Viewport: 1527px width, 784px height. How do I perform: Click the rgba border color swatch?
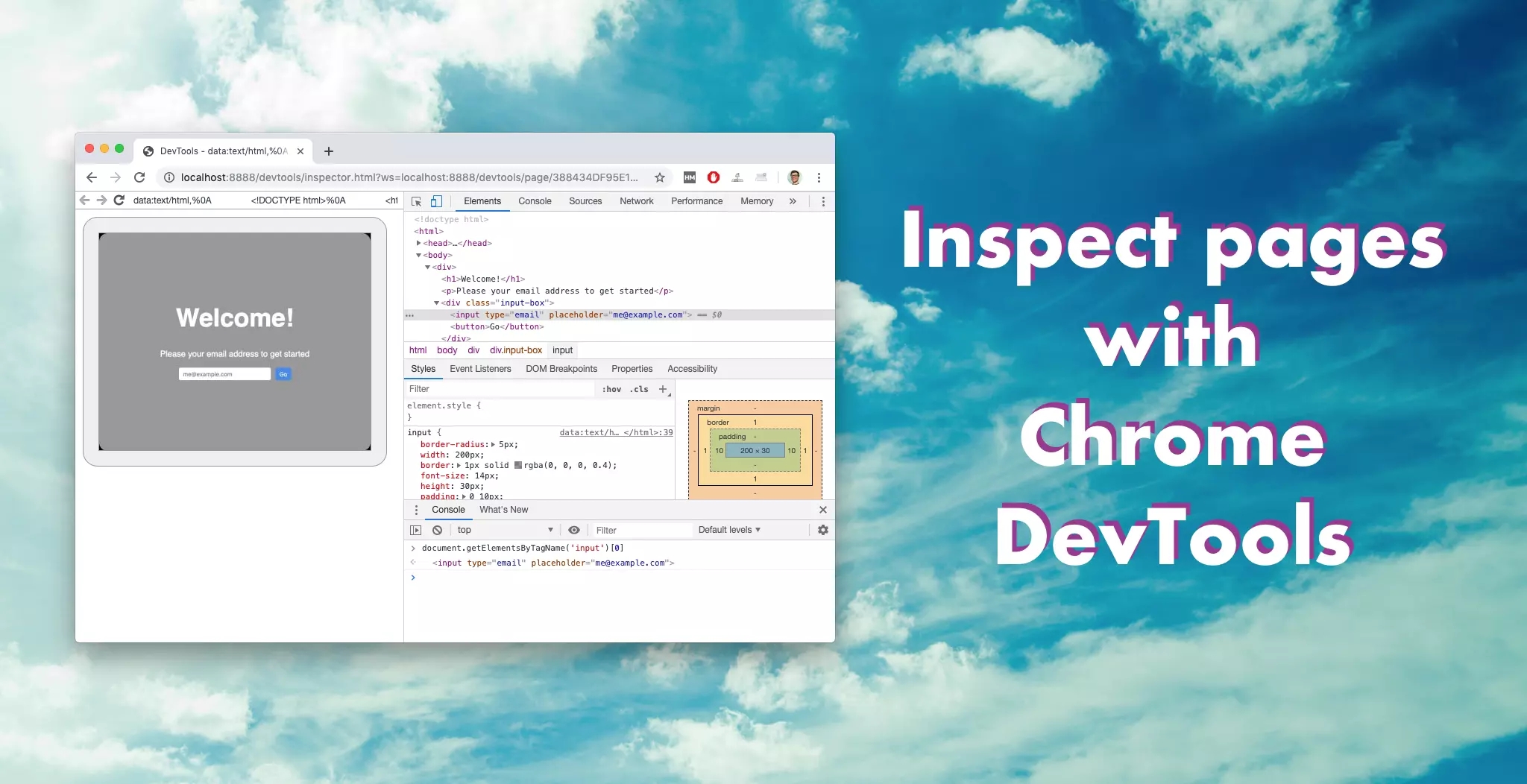(518, 465)
